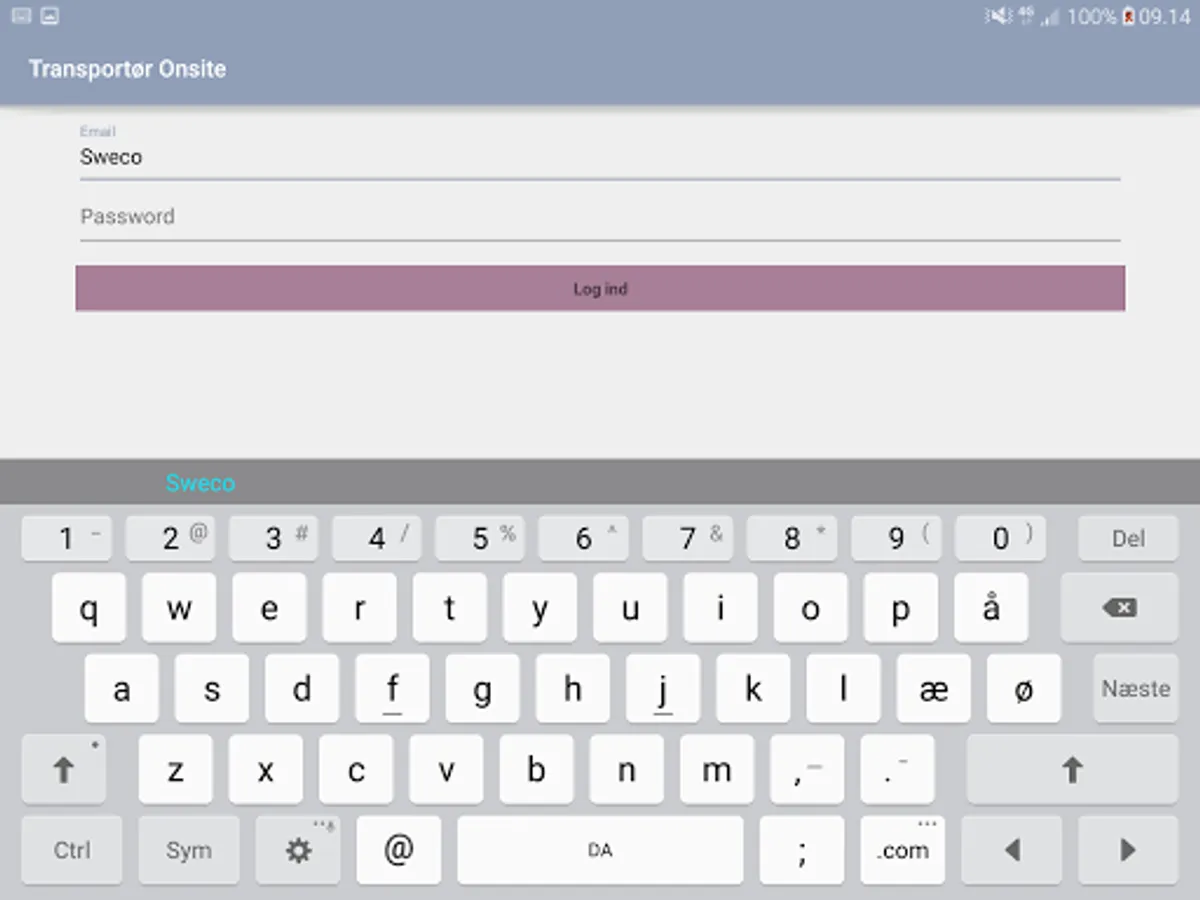Tap the Ctrl key

point(72,850)
